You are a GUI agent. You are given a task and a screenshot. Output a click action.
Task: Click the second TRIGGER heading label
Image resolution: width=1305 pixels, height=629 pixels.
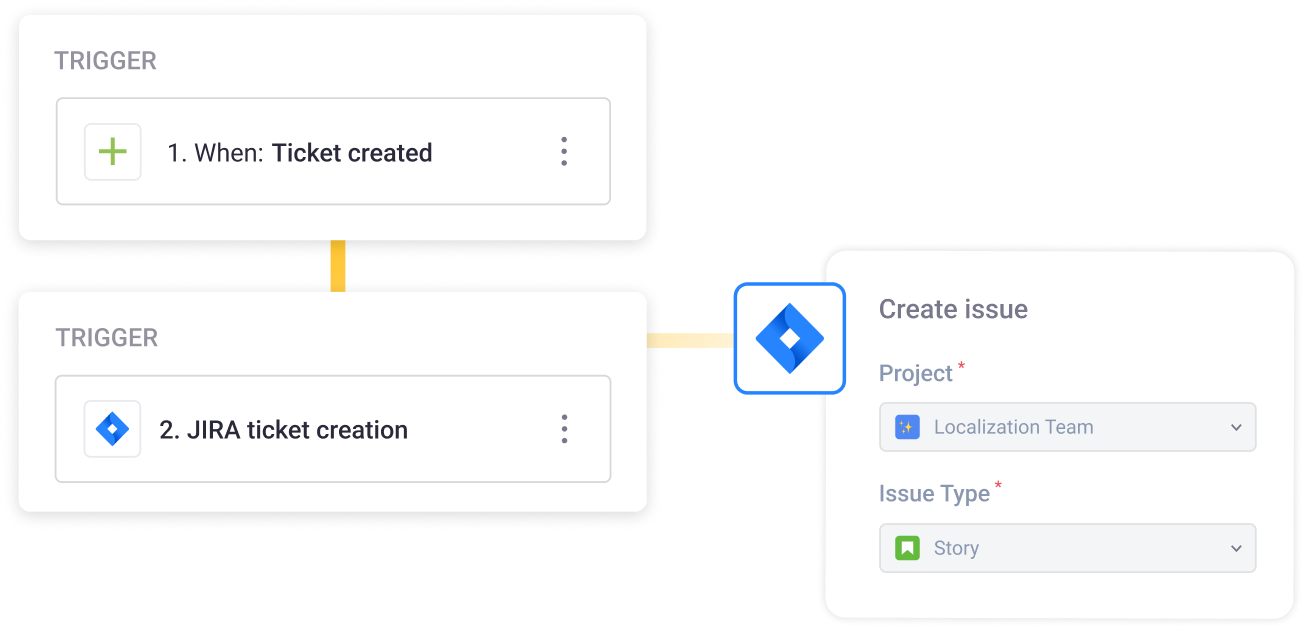coord(106,338)
